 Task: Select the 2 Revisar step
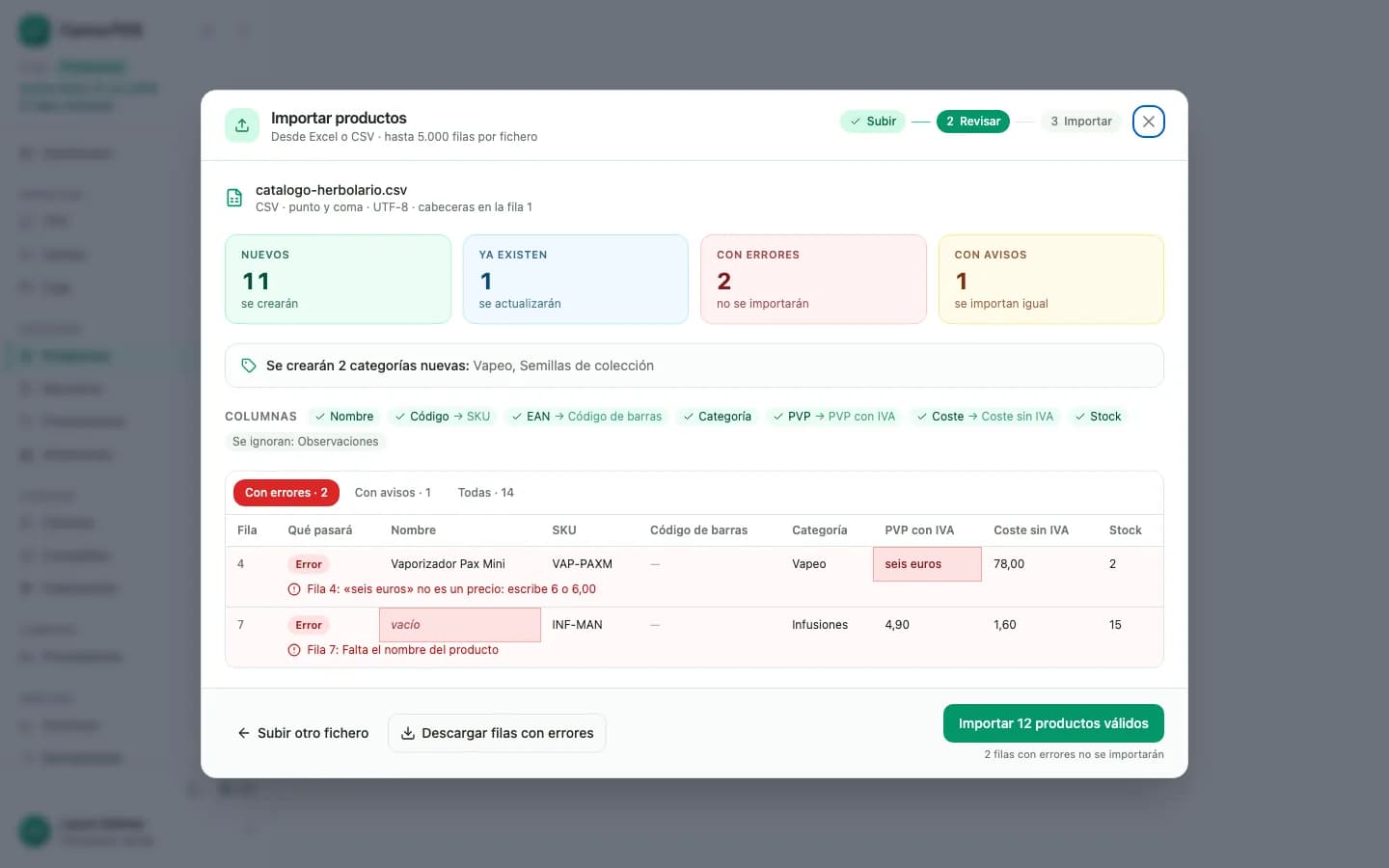[973, 122]
